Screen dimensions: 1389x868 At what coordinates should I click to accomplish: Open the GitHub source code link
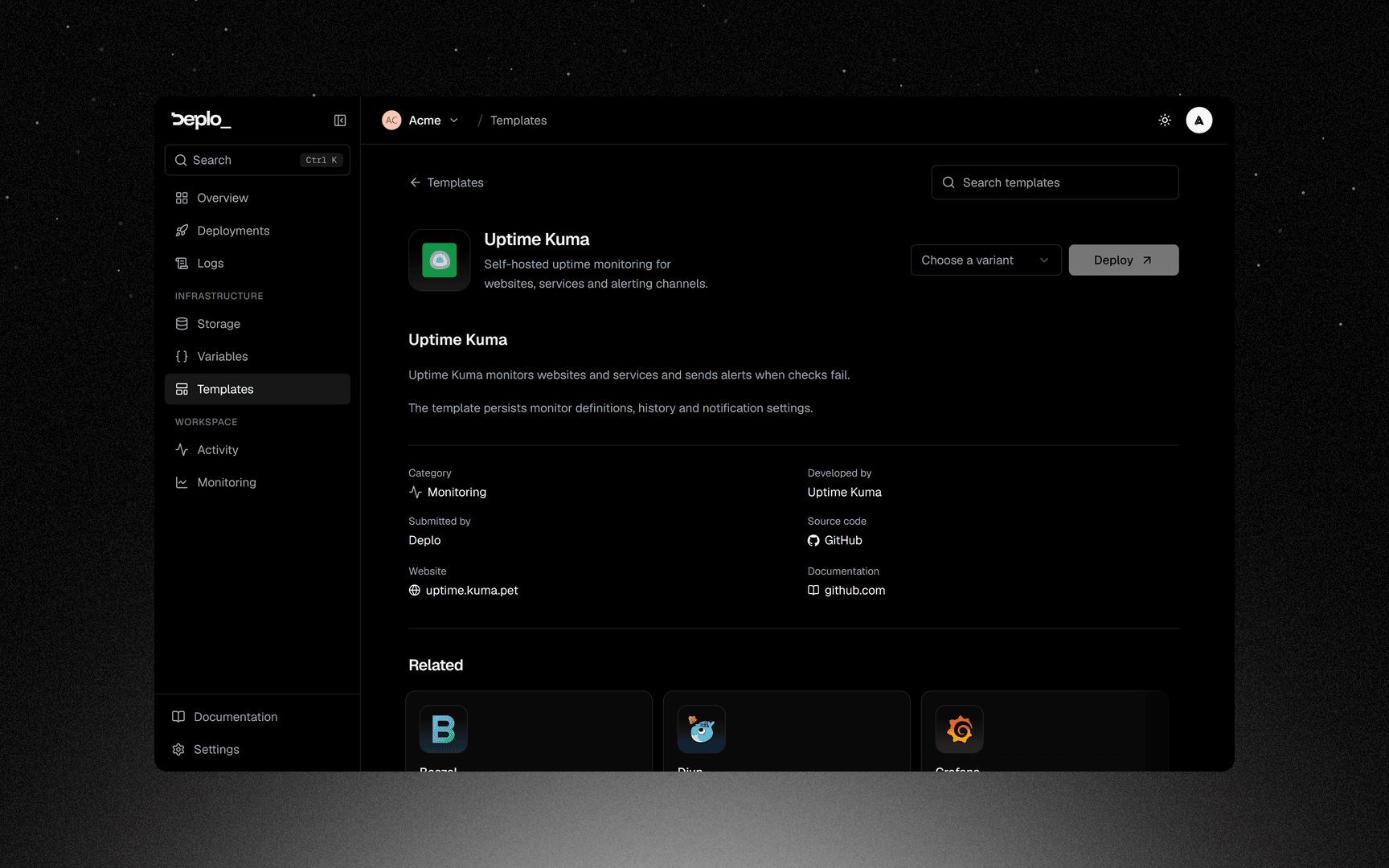(x=835, y=540)
